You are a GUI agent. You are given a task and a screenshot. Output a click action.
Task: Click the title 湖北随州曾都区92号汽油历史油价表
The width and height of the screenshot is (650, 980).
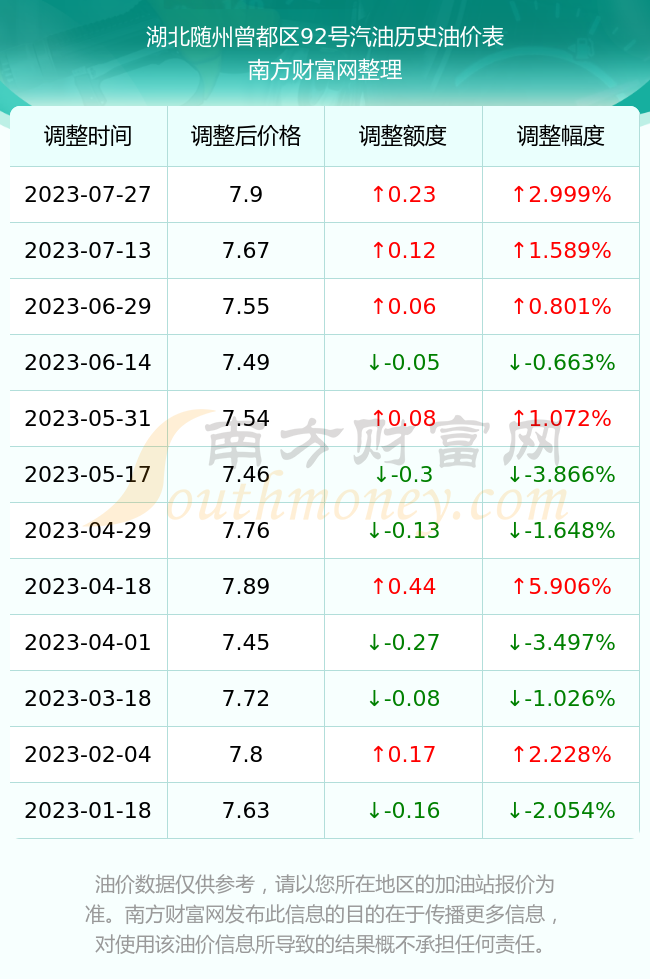[x=325, y=37]
